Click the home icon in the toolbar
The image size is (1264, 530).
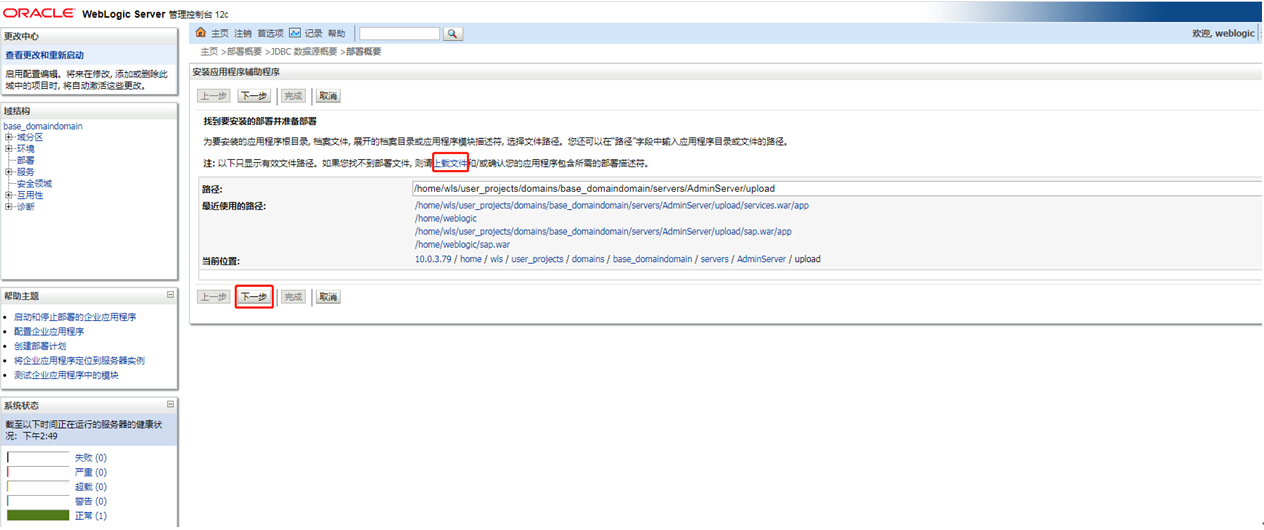point(200,33)
